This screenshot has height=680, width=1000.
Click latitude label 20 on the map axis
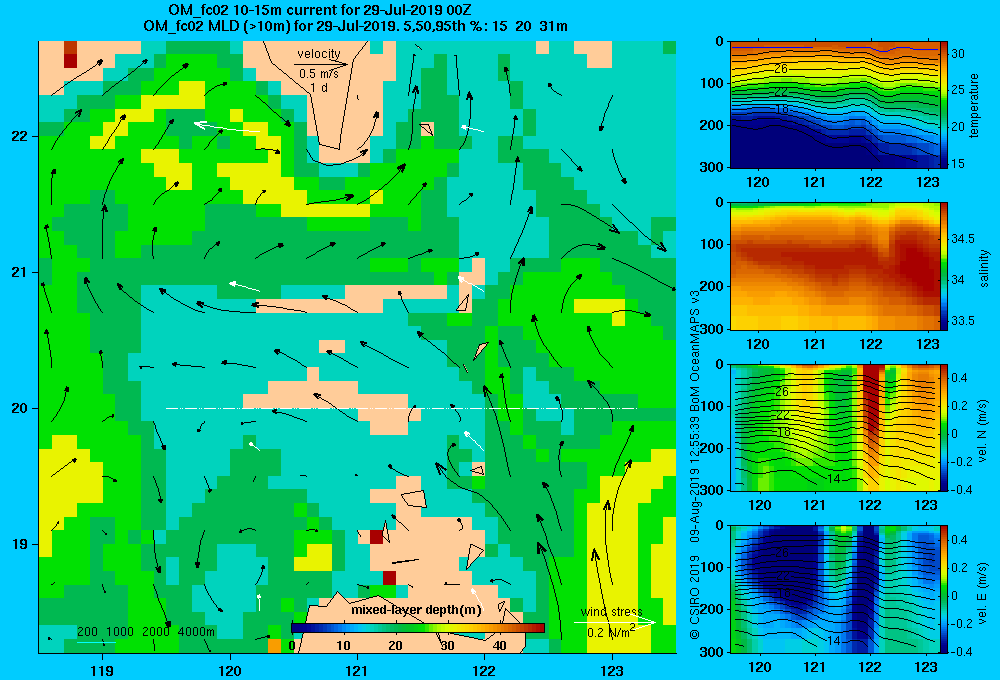tap(19, 408)
